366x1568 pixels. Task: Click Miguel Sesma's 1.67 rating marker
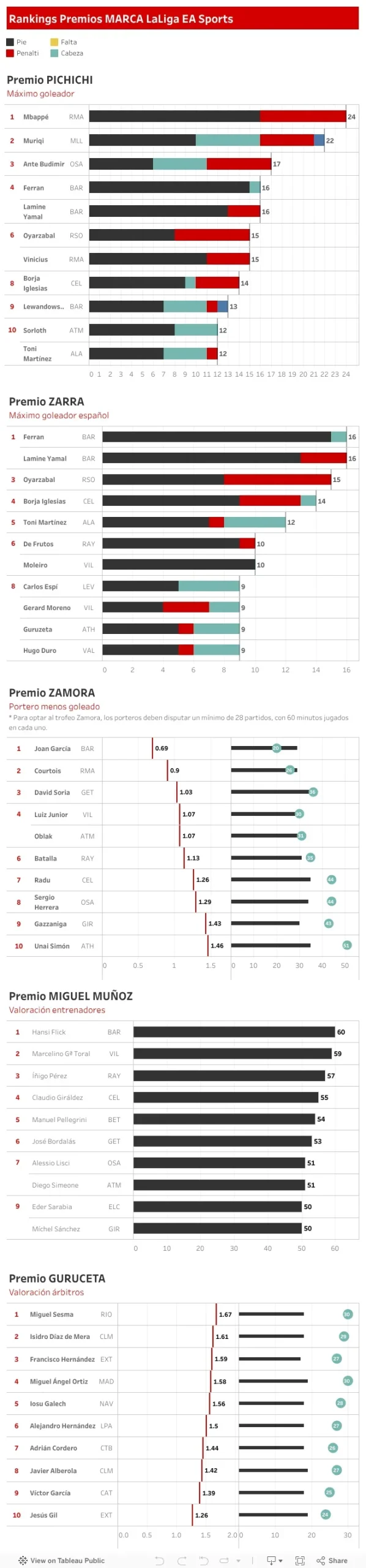tap(216, 1314)
